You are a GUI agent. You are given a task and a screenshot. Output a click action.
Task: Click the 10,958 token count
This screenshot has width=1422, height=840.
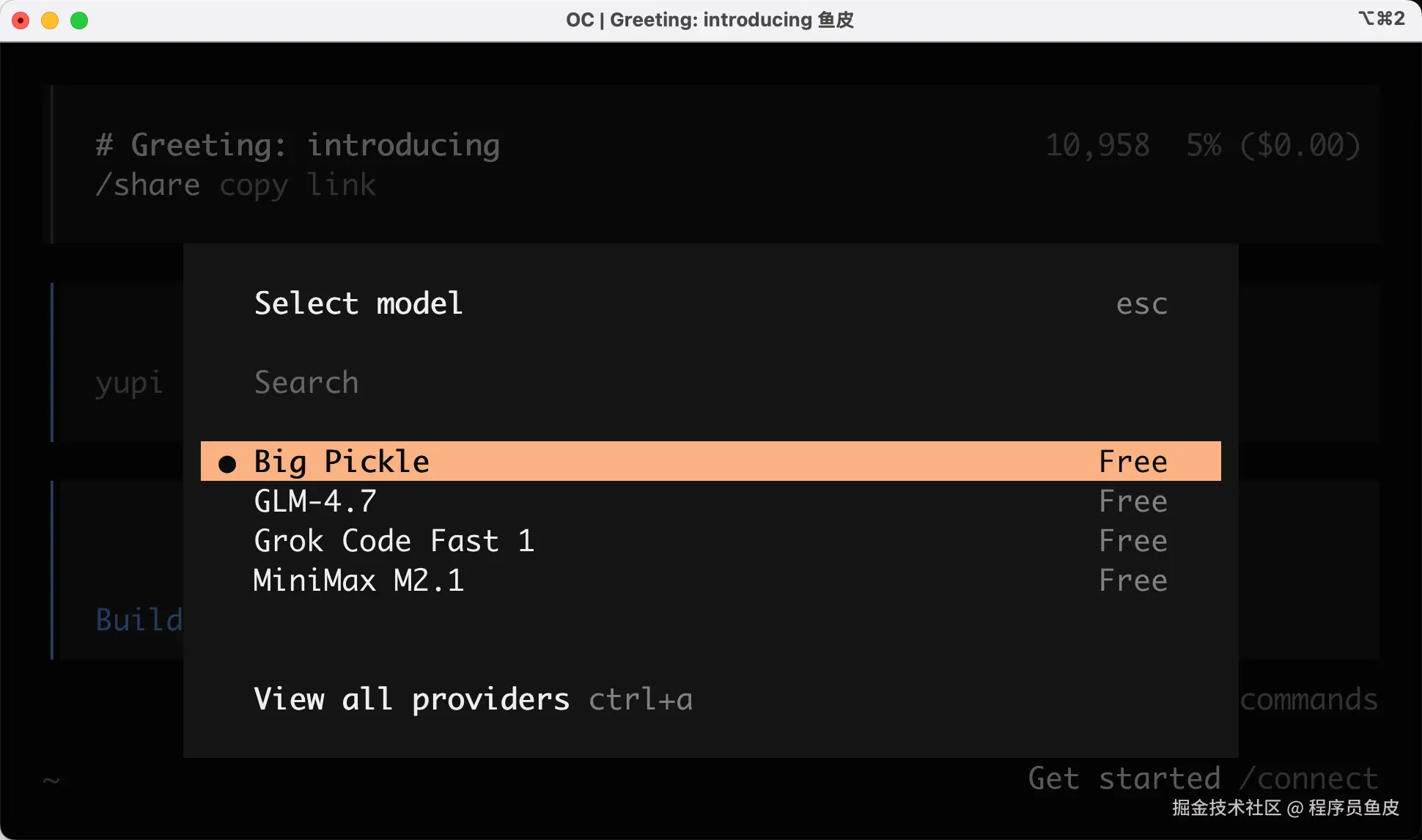1097,145
